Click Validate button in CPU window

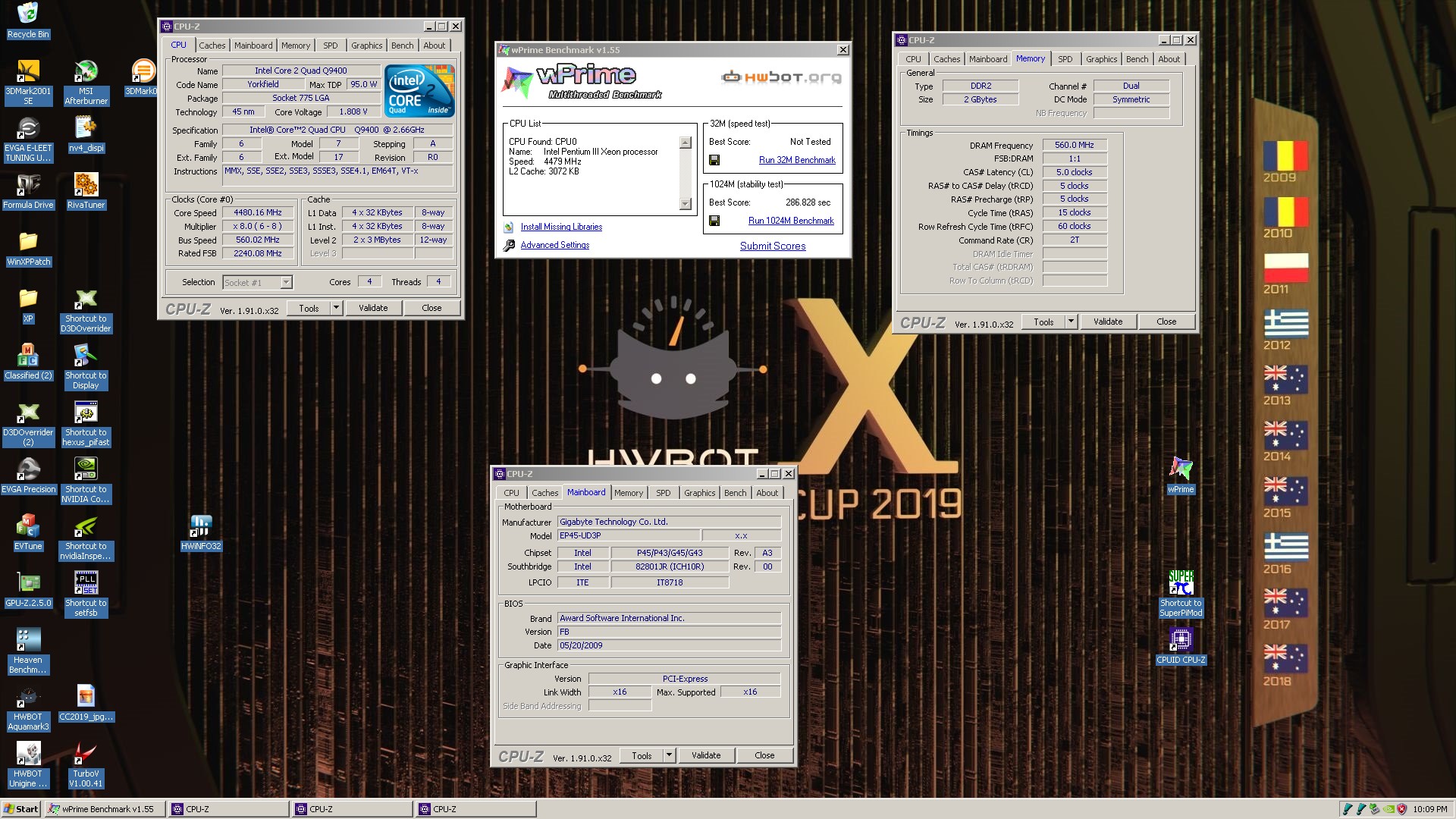(x=373, y=308)
